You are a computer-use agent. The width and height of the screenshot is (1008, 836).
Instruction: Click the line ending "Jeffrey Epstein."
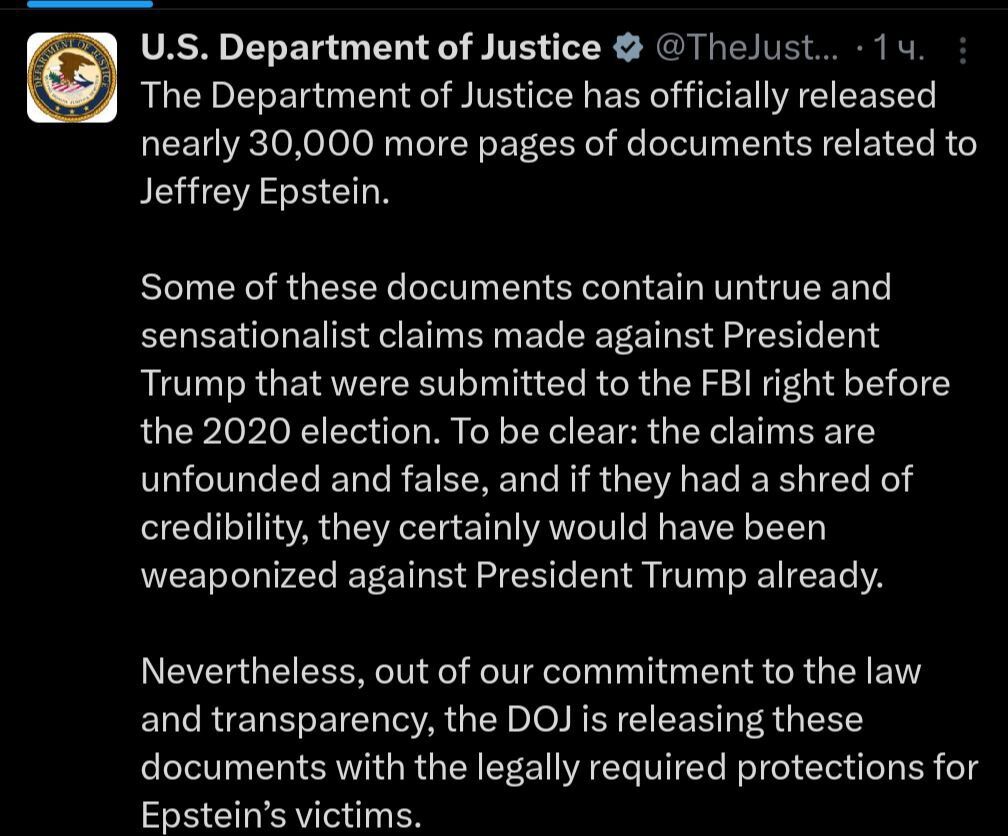click(264, 192)
